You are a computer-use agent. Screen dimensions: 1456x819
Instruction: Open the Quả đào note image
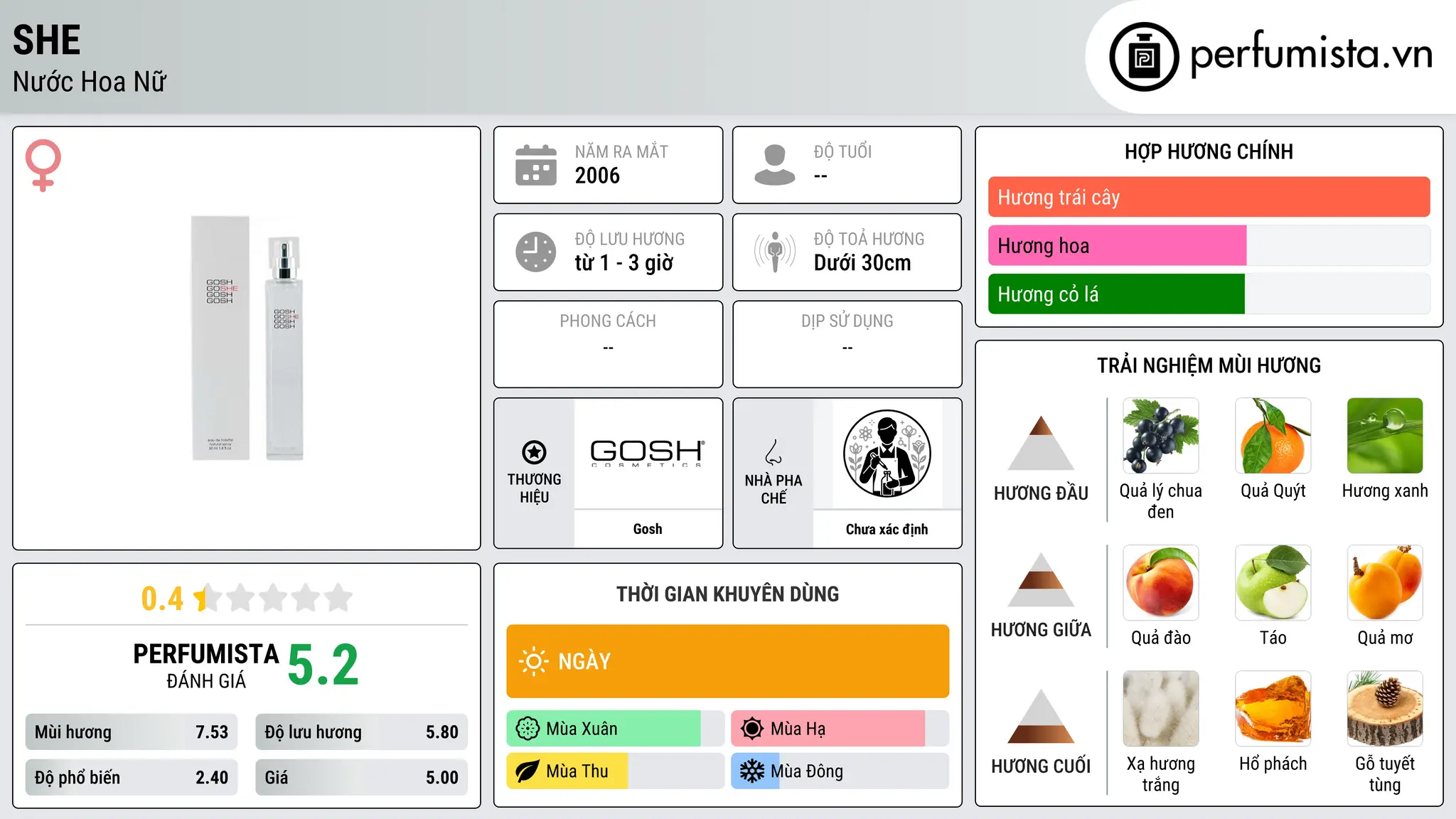tap(1160, 583)
